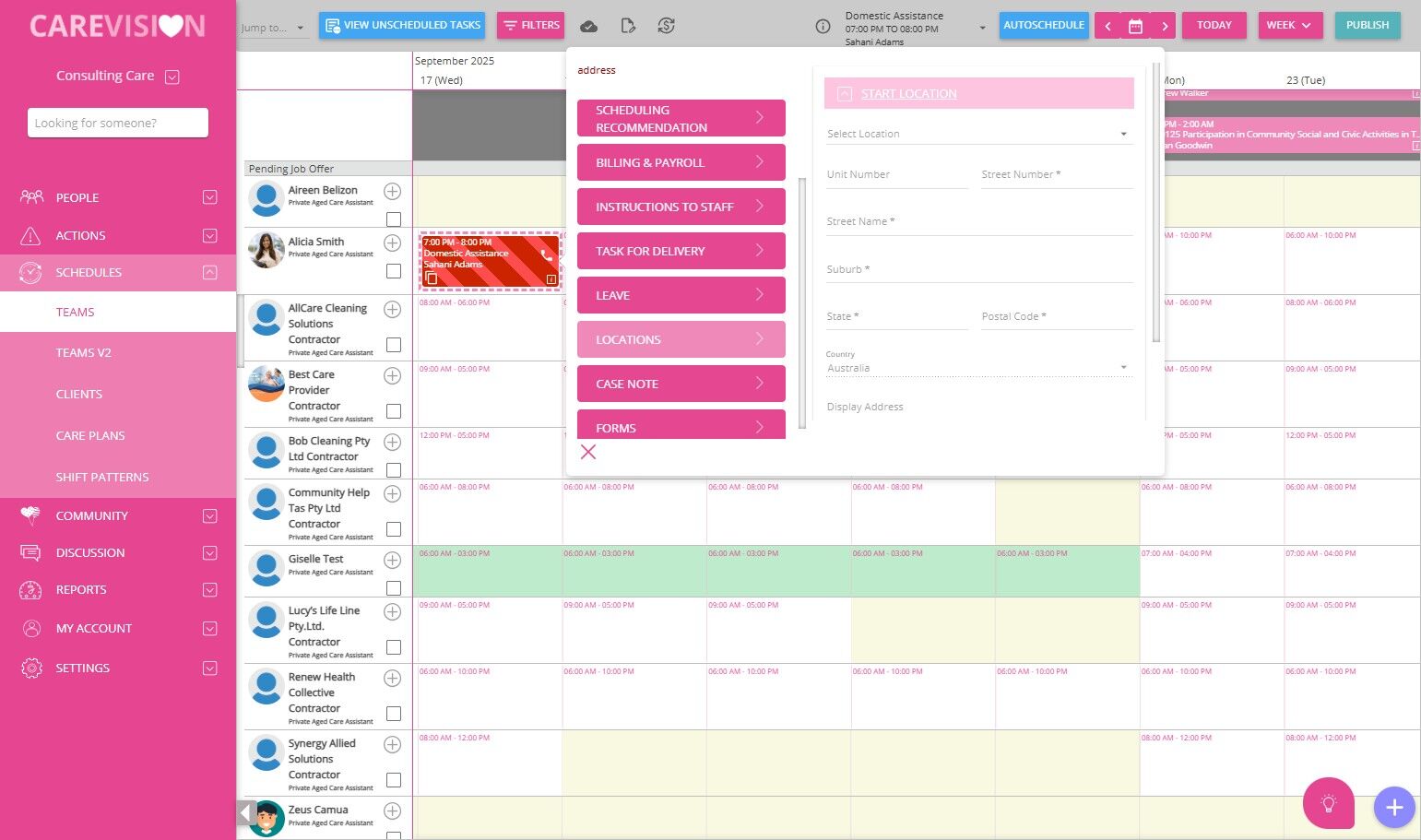Click the plus icon for AllCare Cleaning Solutions
Image resolution: width=1421 pixels, height=840 pixels.
(x=393, y=309)
